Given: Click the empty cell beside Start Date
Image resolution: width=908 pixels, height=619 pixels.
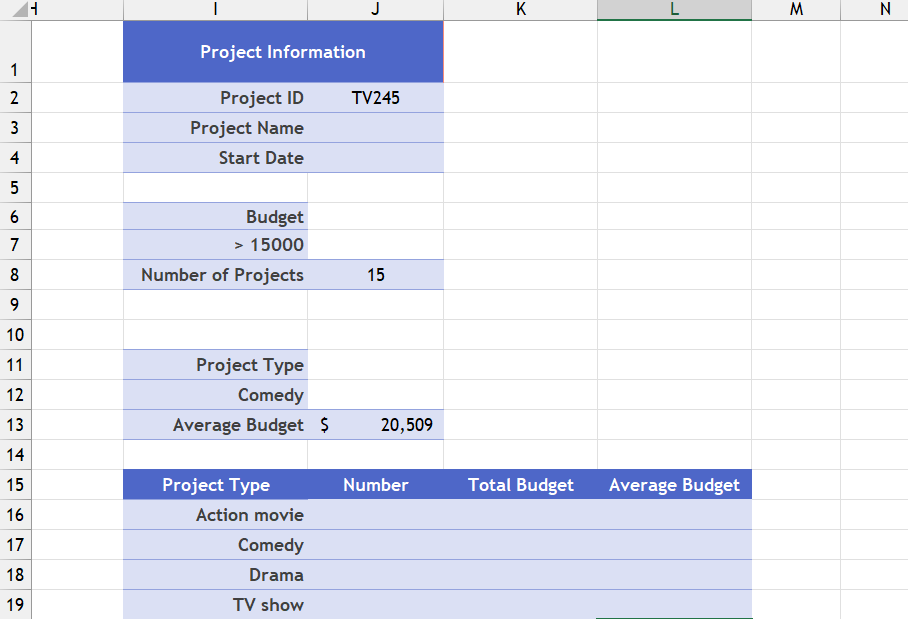Looking at the screenshot, I should (375, 157).
